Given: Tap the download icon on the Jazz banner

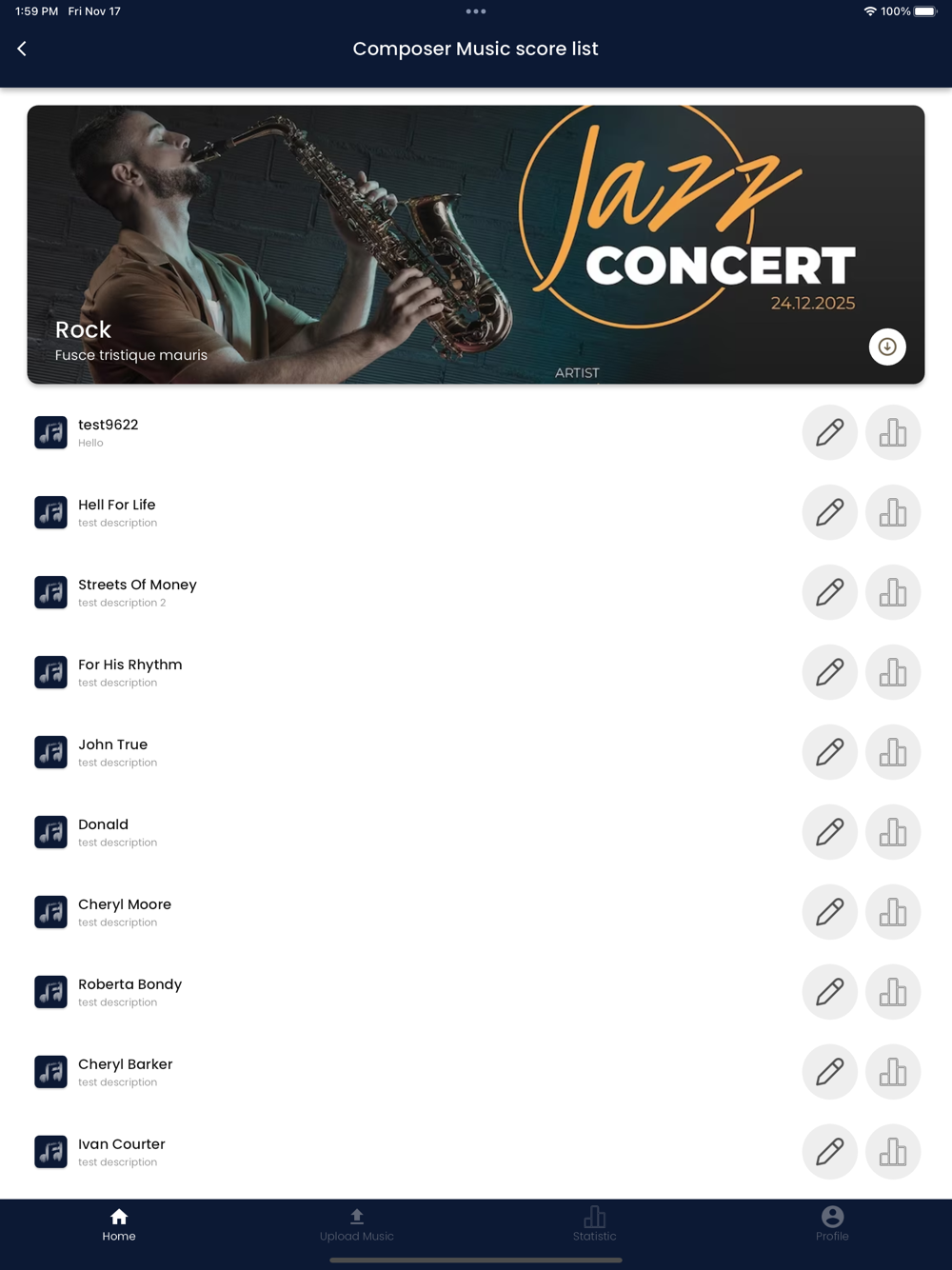Looking at the screenshot, I should coord(887,347).
